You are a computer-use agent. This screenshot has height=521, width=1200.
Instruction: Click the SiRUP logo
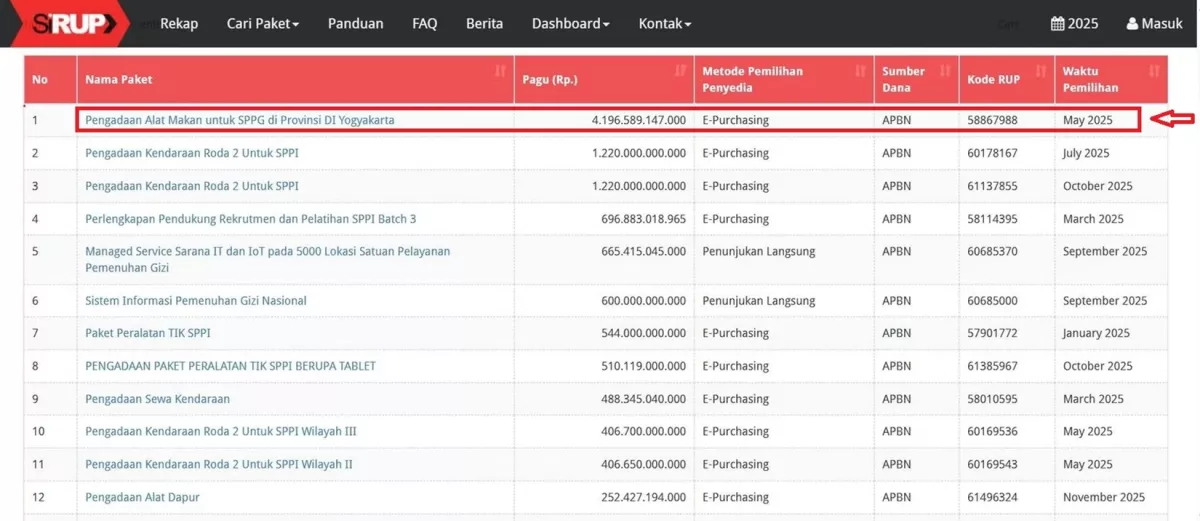[x=70, y=23]
